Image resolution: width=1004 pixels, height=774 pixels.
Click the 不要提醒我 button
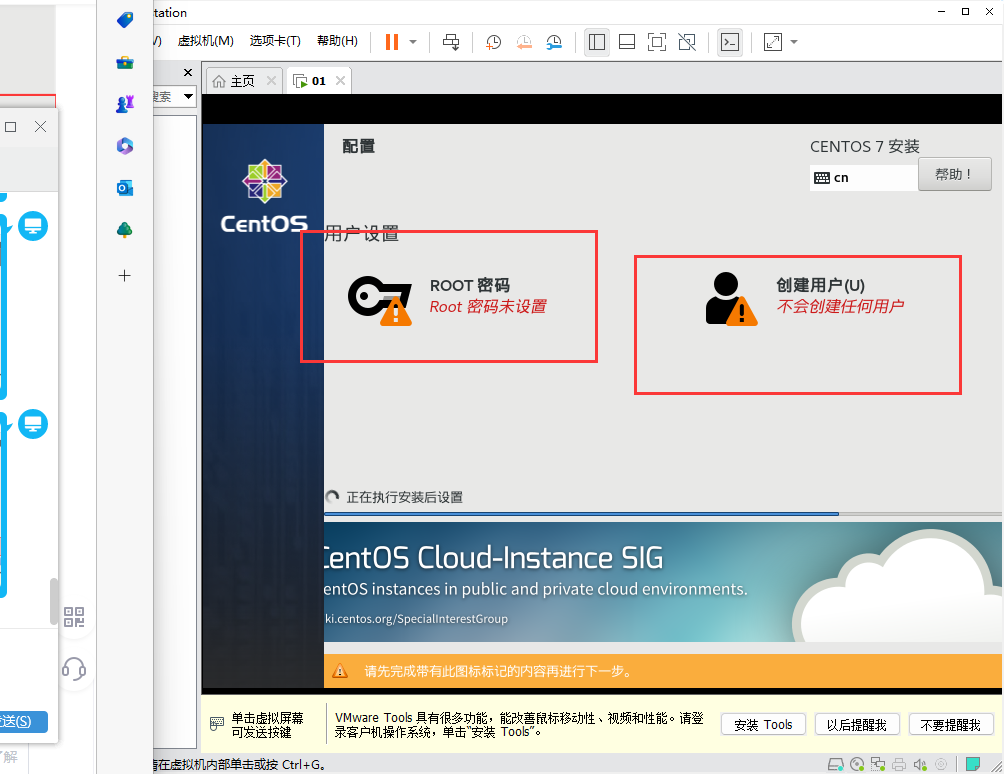pyautogui.click(x=950, y=725)
